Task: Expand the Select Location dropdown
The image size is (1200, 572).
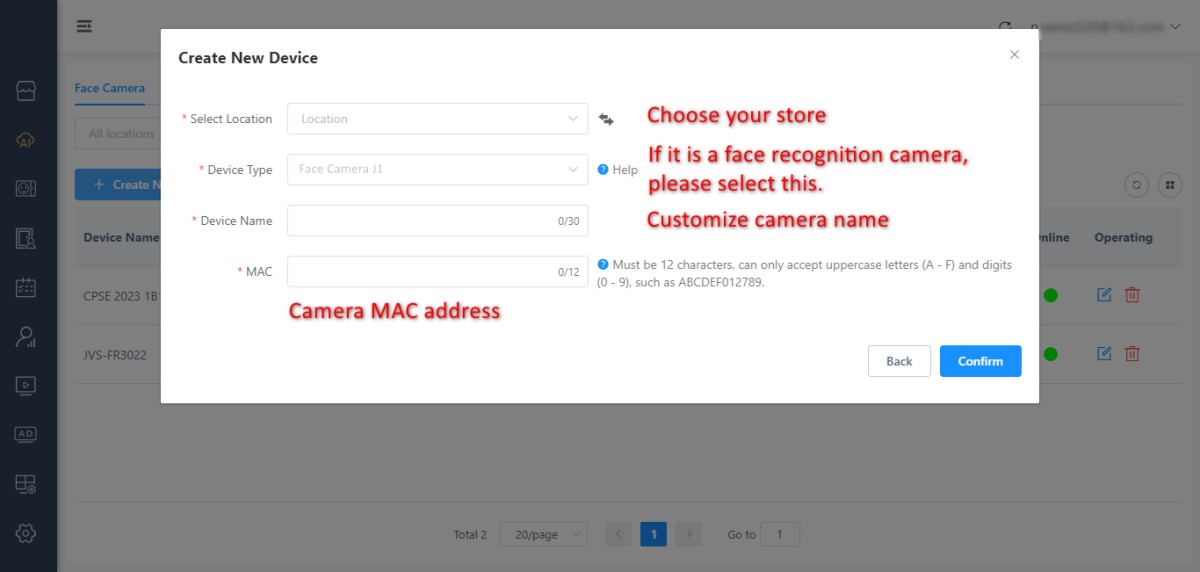Action: coord(437,119)
